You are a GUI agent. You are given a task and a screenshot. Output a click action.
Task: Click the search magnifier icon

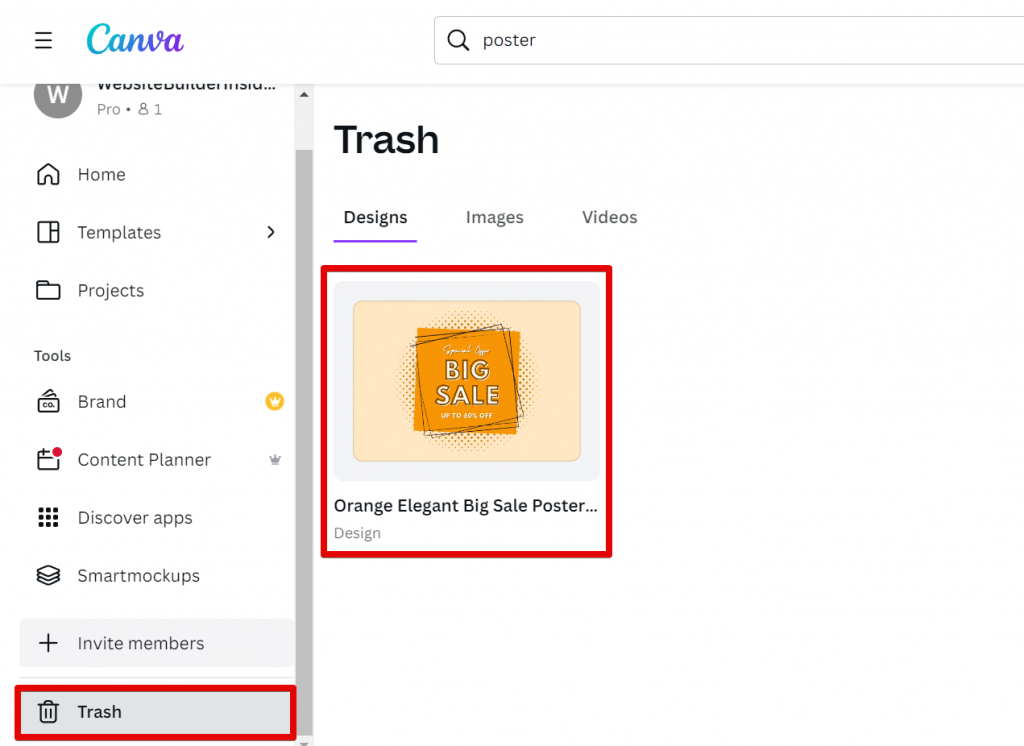pyautogui.click(x=458, y=40)
